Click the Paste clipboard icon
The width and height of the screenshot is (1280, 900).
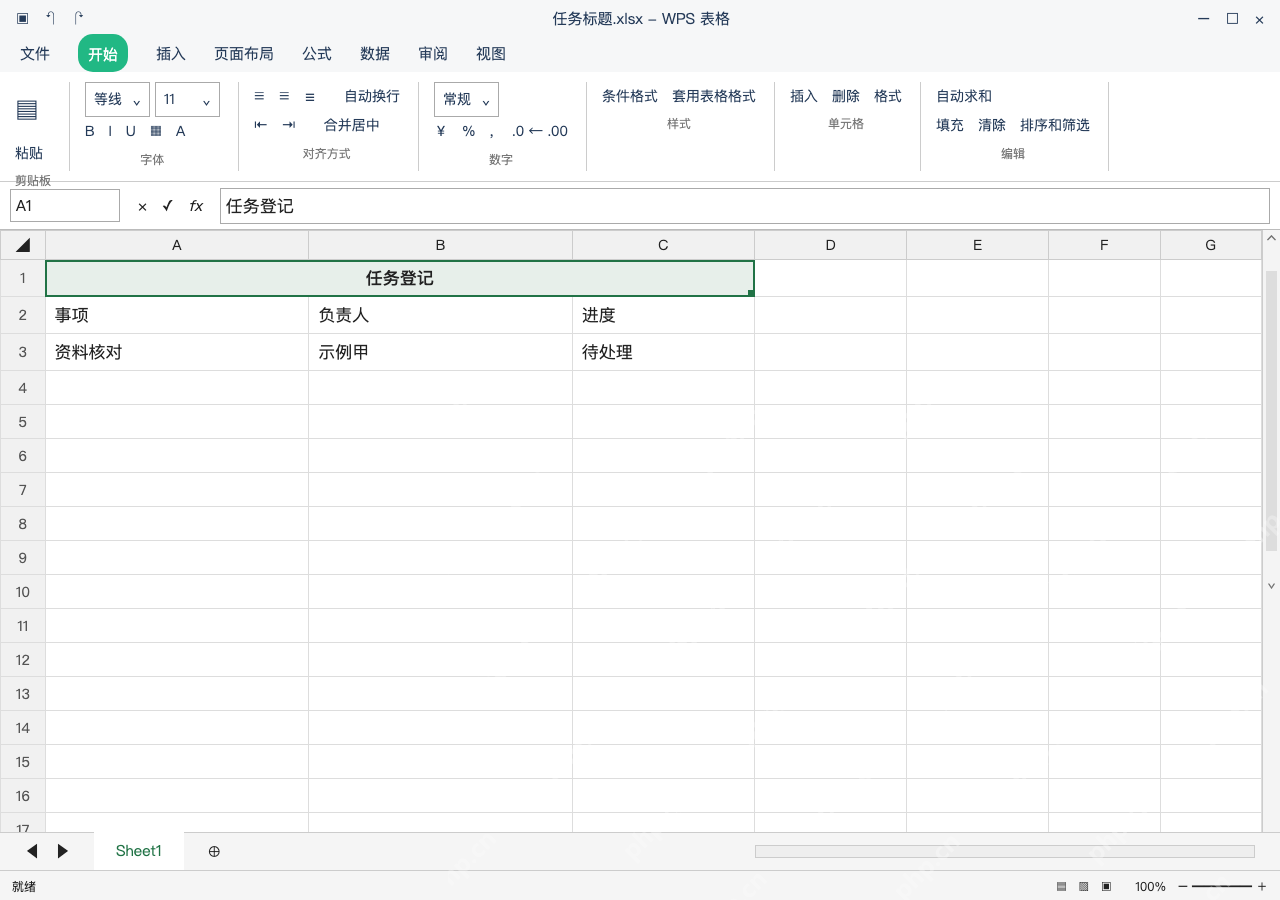(27, 110)
